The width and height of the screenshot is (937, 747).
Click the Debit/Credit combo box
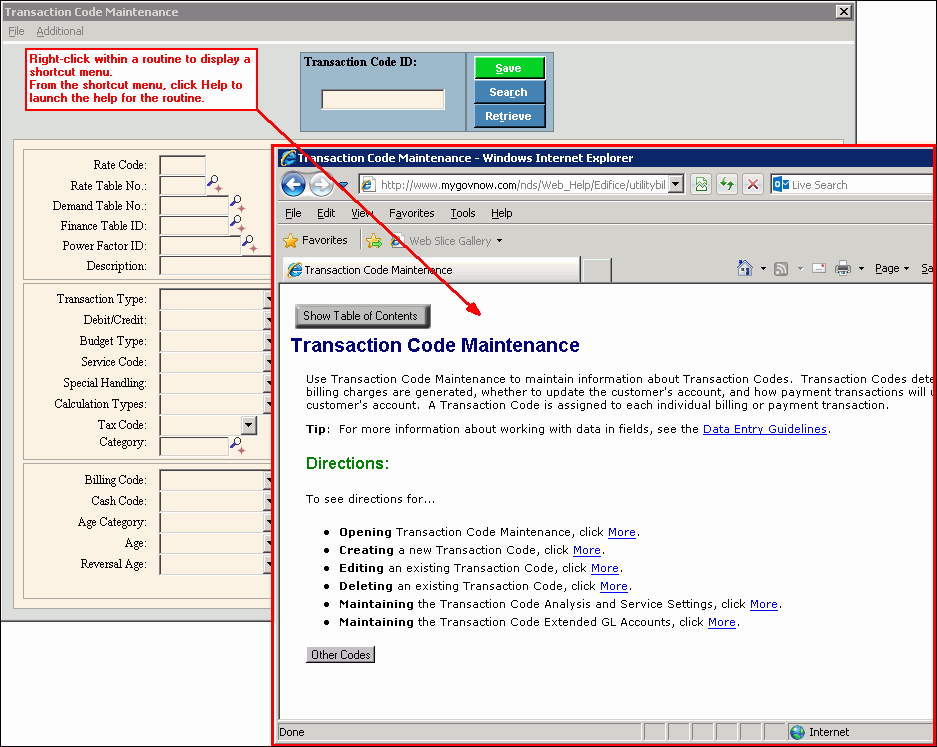[215, 320]
